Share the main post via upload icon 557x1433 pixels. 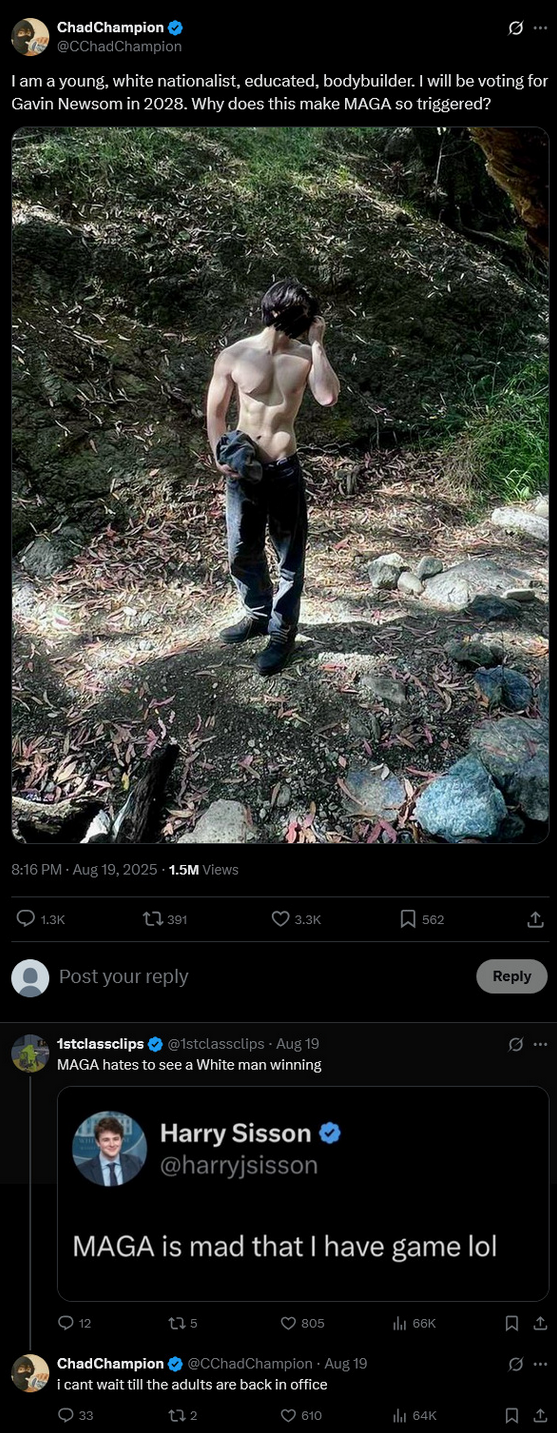536,919
